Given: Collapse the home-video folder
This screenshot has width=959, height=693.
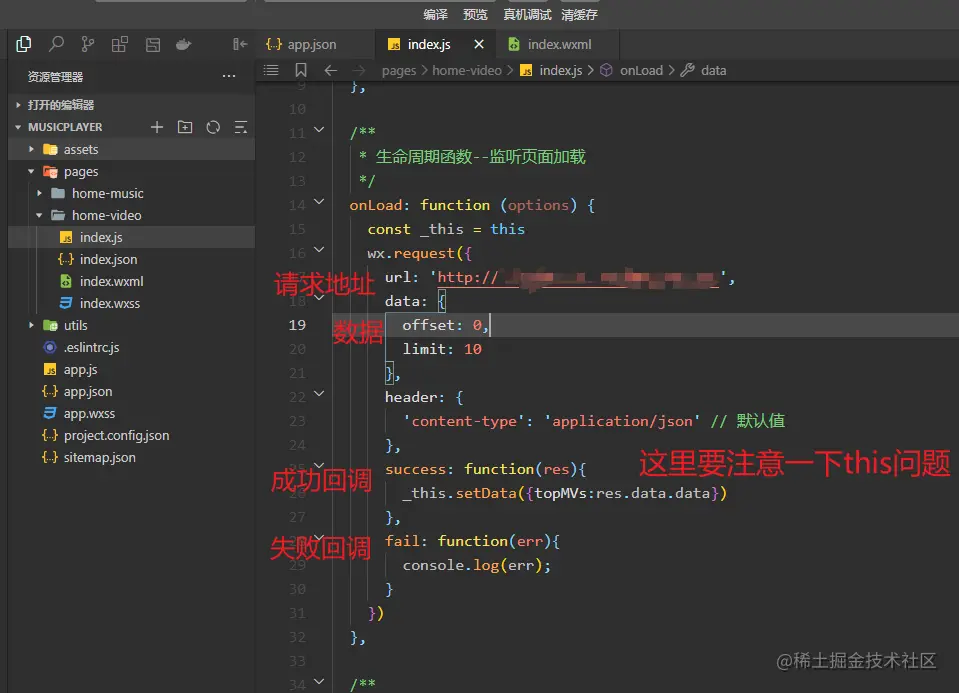Looking at the screenshot, I should pyautogui.click(x=38, y=215).
